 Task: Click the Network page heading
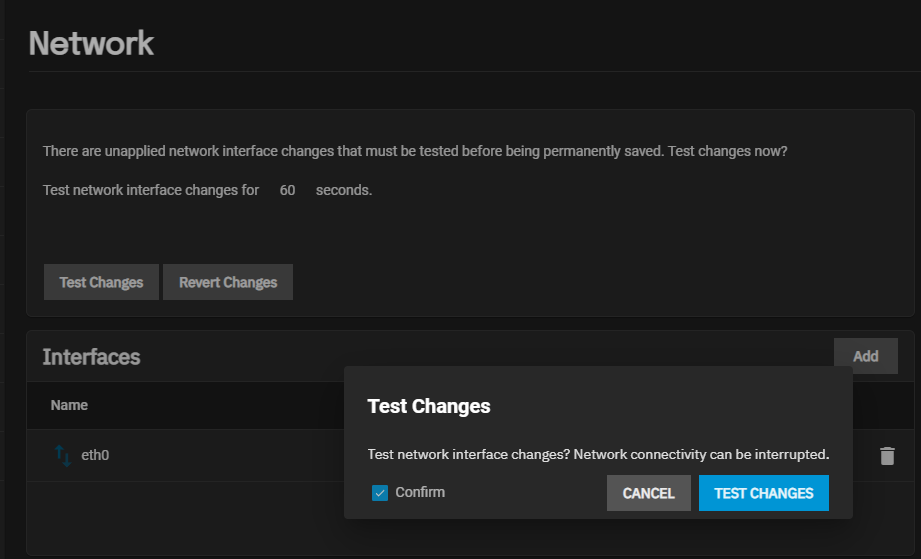coord(91,44)
